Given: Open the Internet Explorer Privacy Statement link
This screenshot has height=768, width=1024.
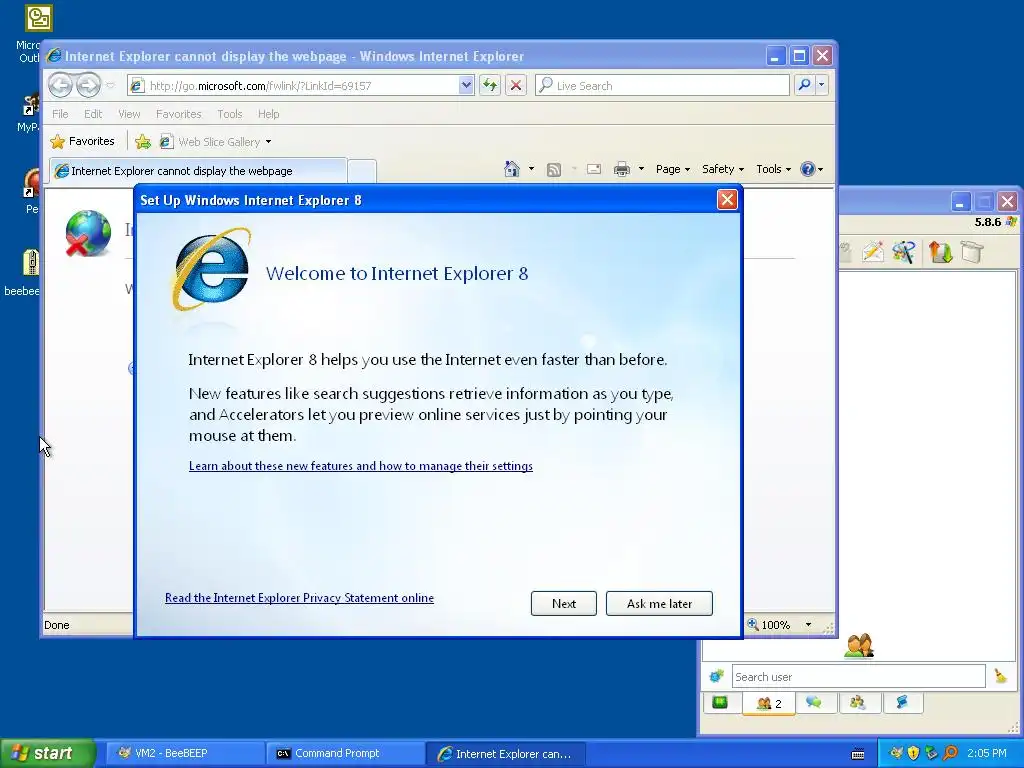Looking at the screenshot, I should point(299,598).
